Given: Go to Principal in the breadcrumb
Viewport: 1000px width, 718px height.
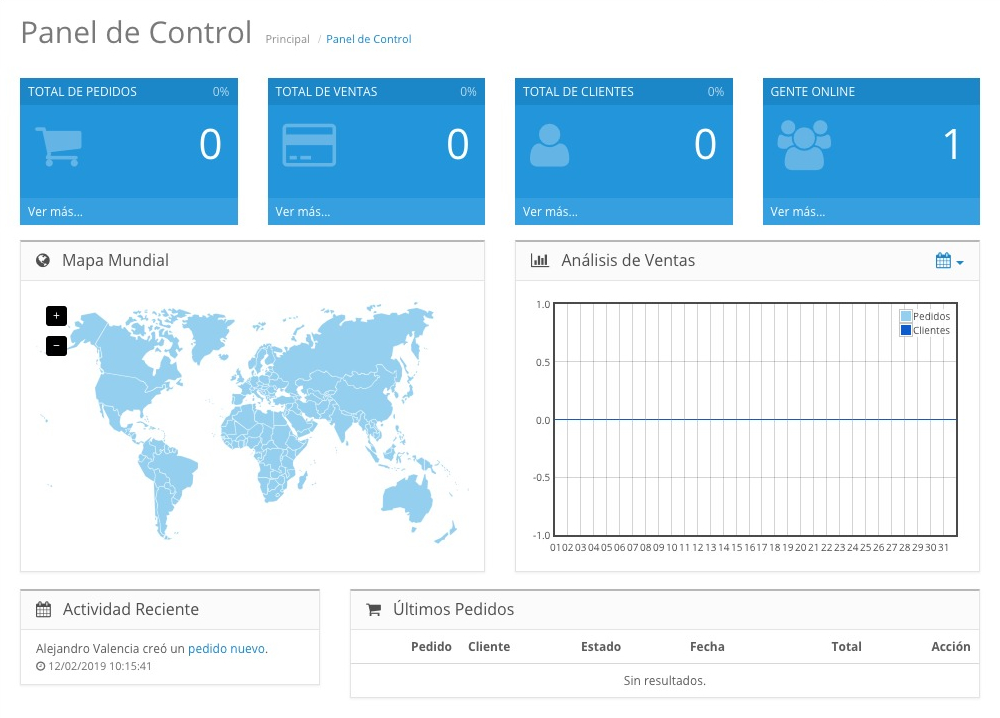Looking at the screenshot, I should pyautogui.click(x=287, y=40).
